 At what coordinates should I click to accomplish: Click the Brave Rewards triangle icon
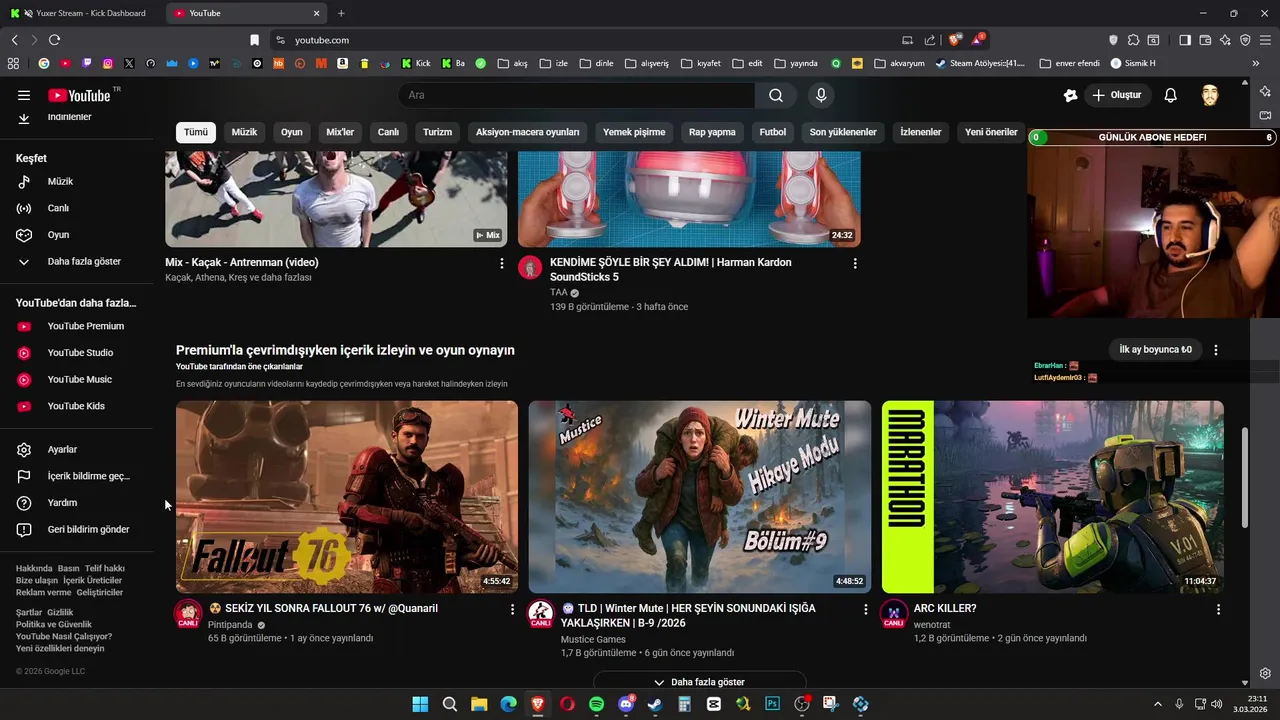point(978,40)
